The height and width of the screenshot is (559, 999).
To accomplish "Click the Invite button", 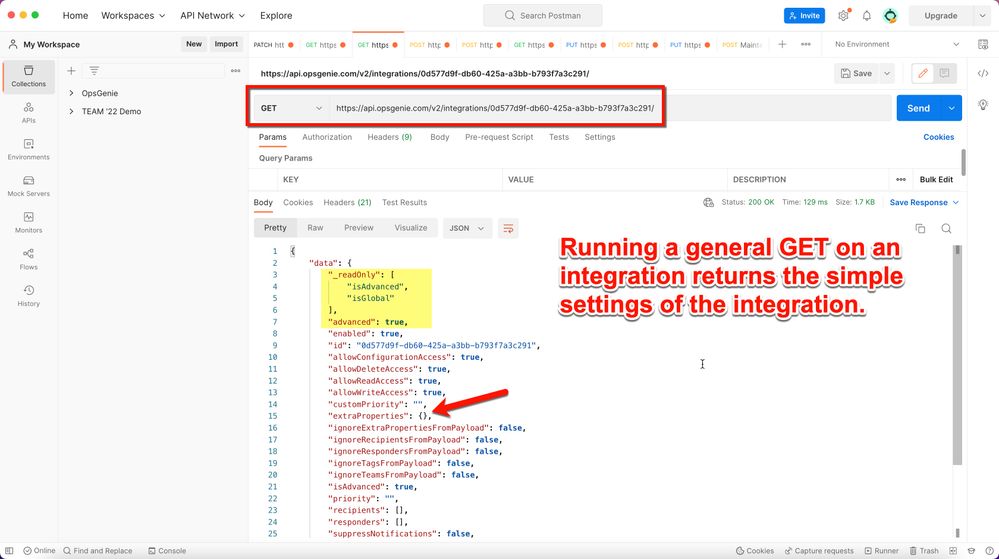I will [x=804, y=15].
